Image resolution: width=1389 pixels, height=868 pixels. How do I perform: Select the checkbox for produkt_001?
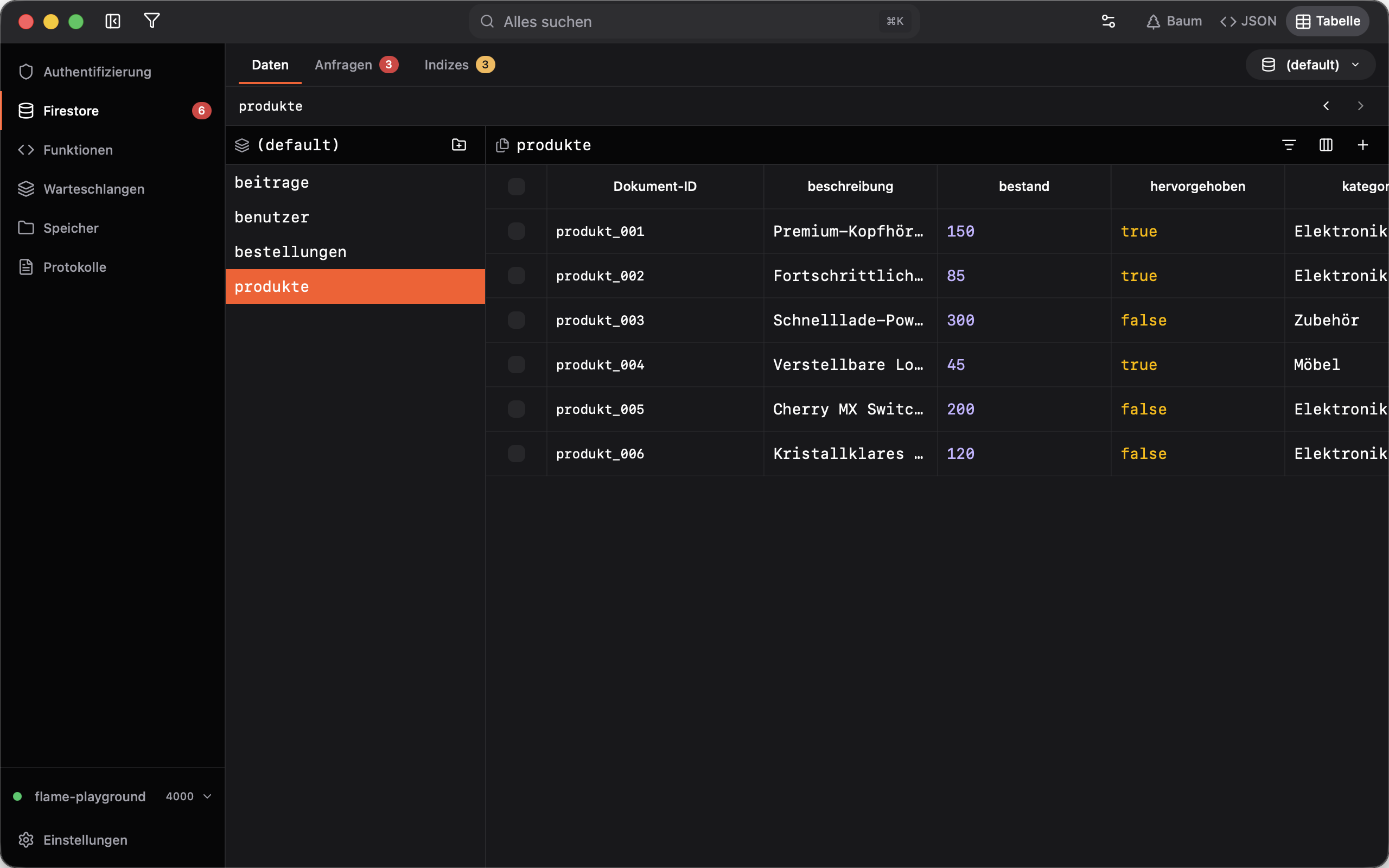click(516, 231)
